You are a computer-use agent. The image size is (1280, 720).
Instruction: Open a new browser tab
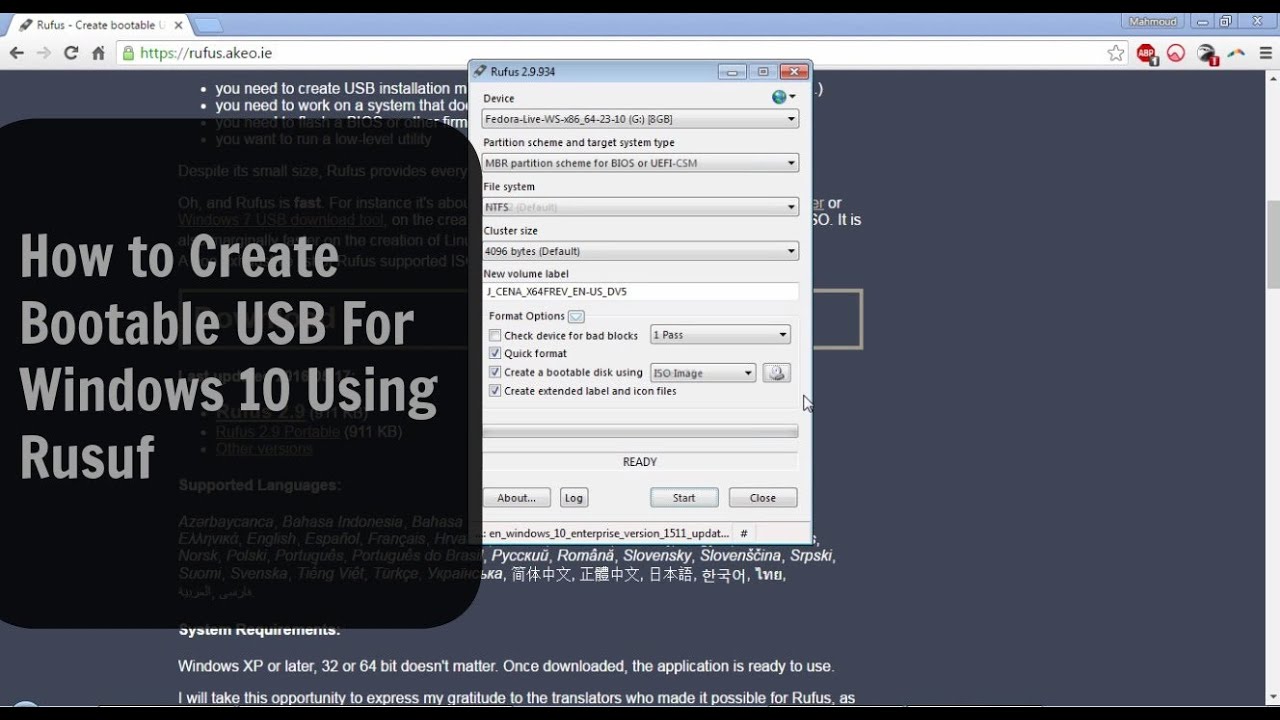coord(207,25)
